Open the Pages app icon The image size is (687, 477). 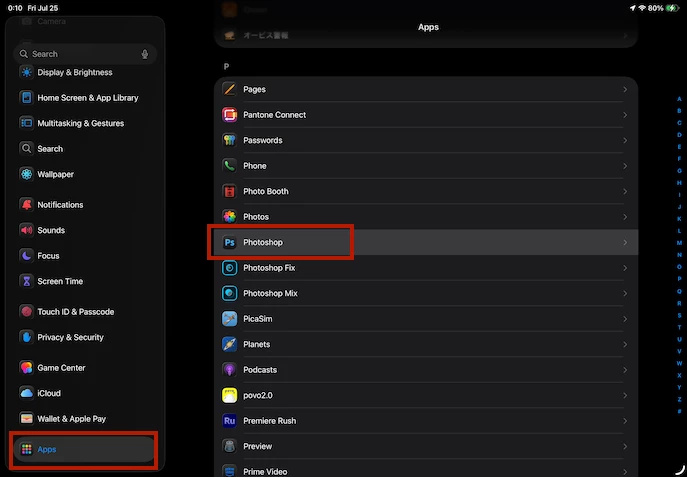point(230,89)
